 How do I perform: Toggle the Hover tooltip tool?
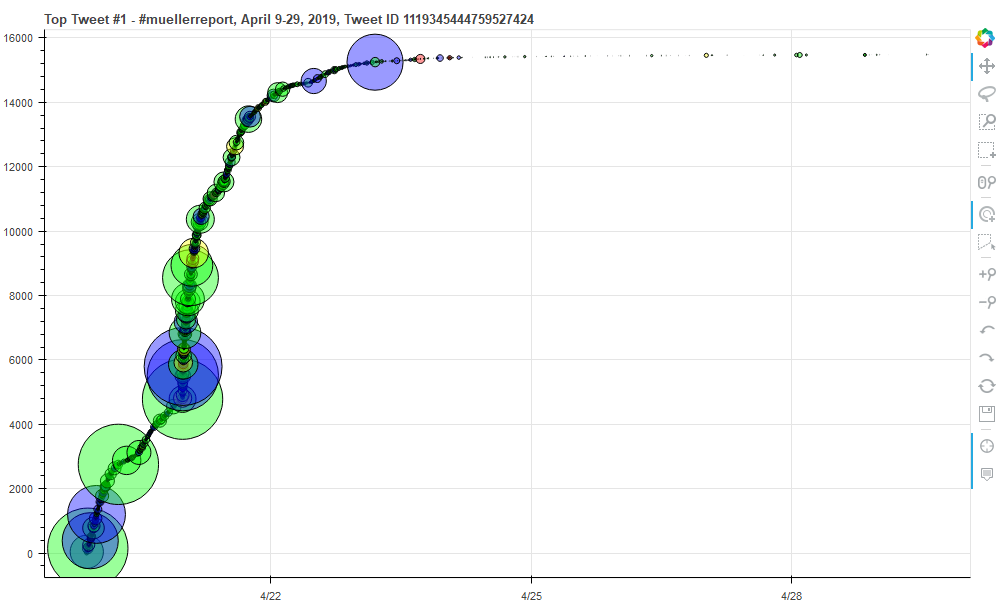click(986, 474)
